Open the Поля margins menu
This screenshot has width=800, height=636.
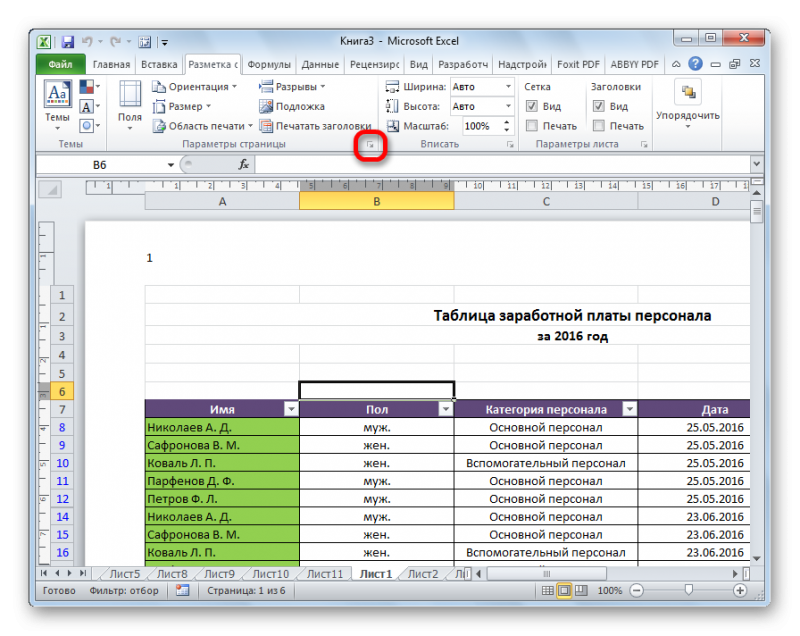130,105
